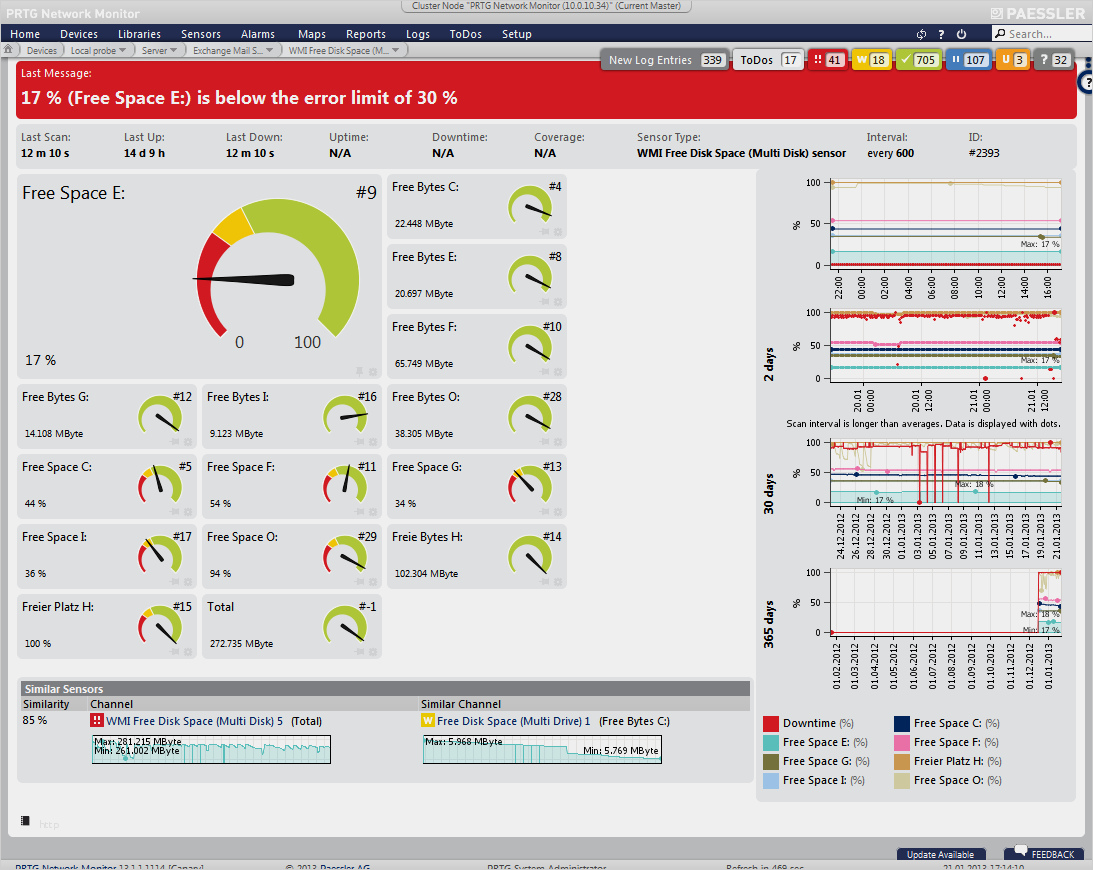Viewport: 1093px width, 870px height.
Task: Click the navy Free Space C: legend swatch
Action: (901, 724)
